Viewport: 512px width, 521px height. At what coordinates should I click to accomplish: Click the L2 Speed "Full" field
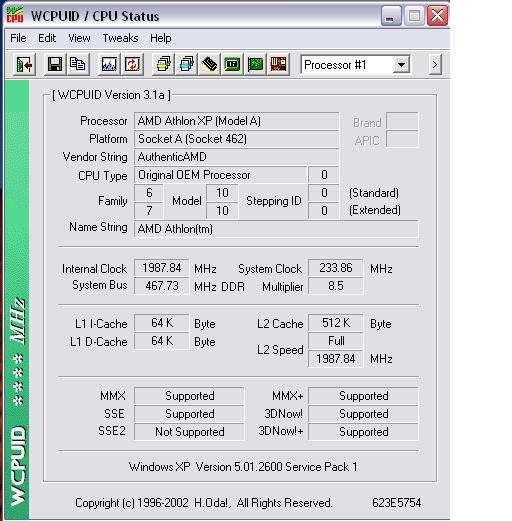(x=336, y=341)
